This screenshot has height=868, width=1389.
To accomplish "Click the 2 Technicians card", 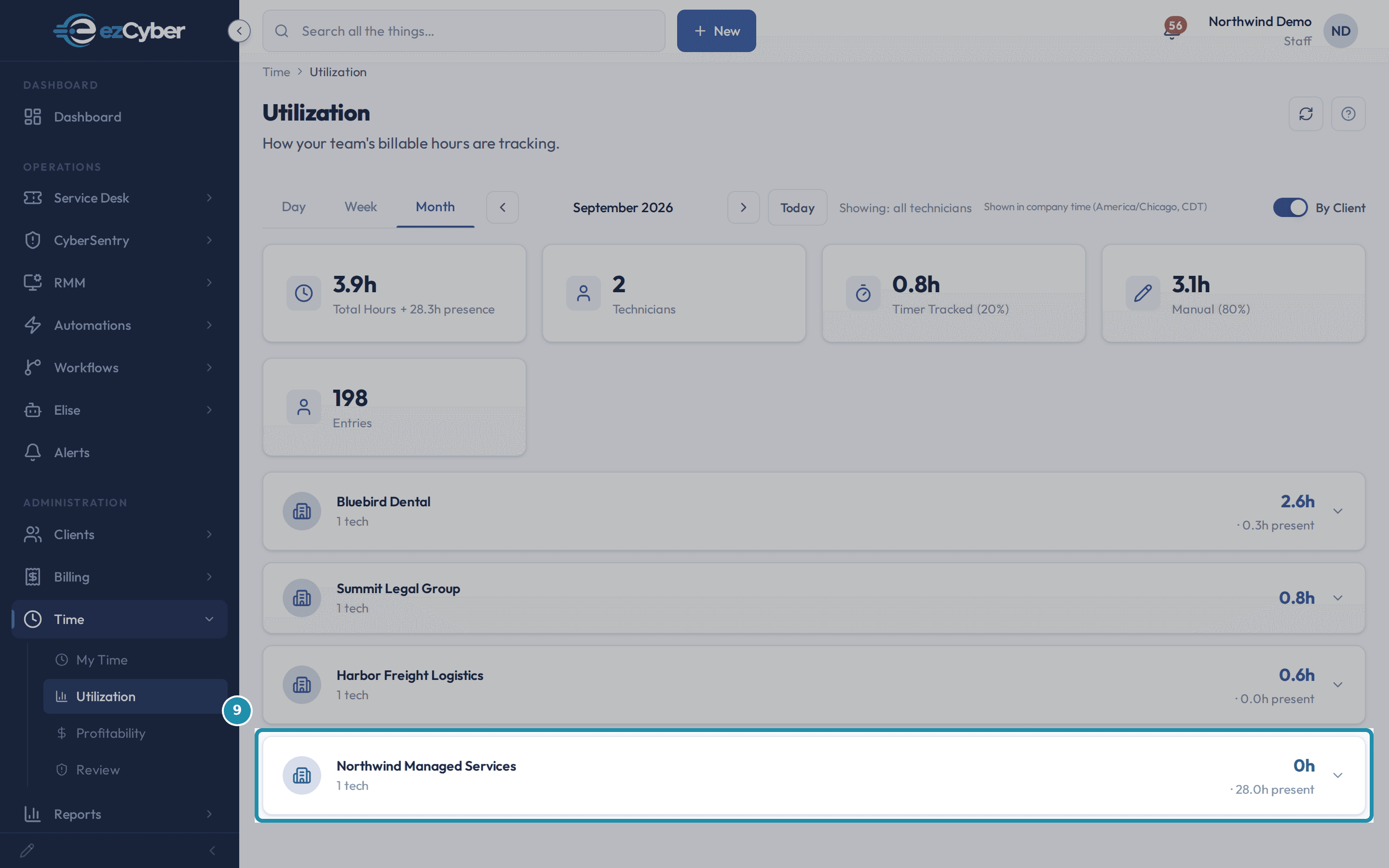I will pos(674,294).
